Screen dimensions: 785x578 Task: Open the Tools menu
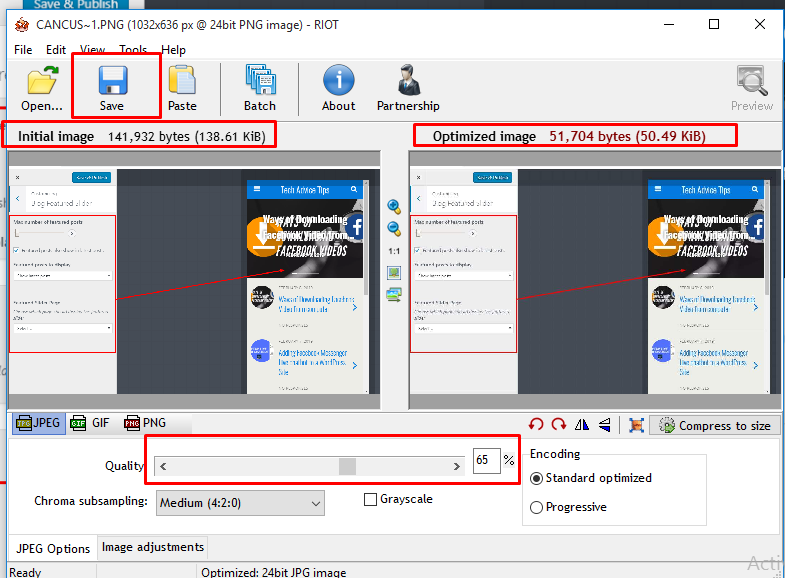(133, 50)
